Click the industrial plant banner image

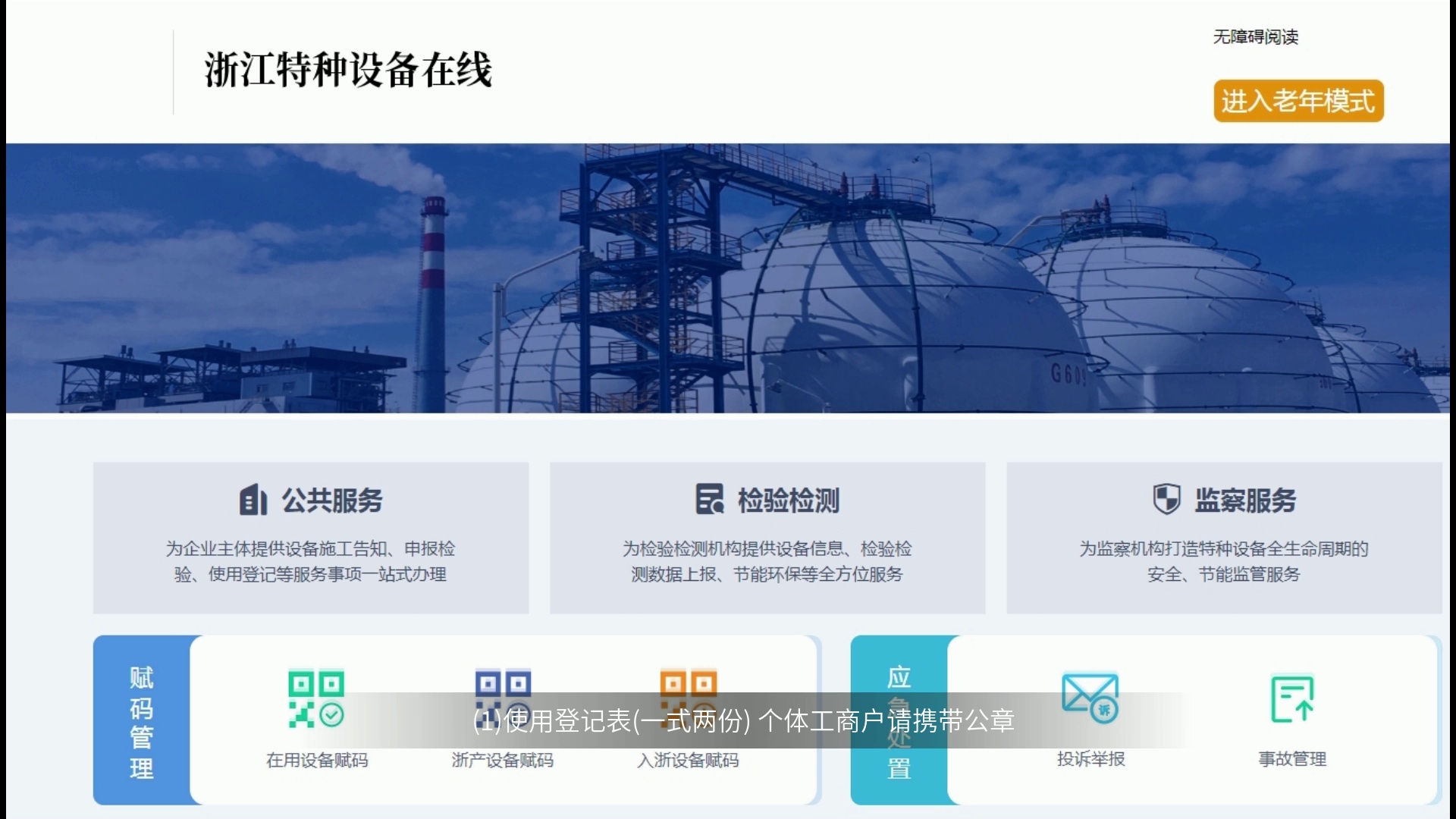click(728, 278)
